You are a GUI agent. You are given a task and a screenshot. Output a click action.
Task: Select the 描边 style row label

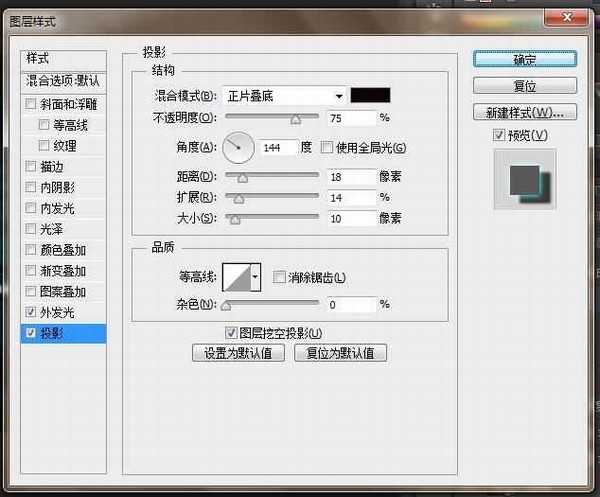[52, 166]
